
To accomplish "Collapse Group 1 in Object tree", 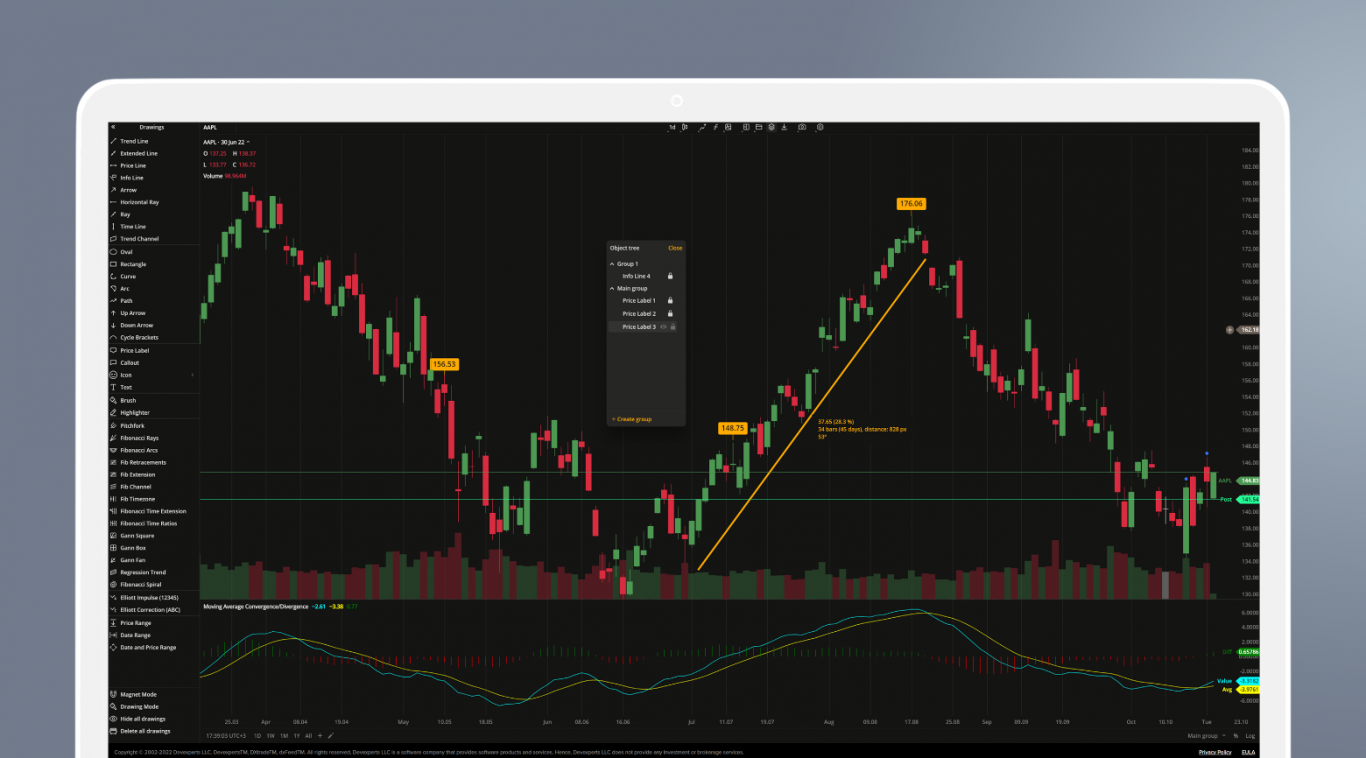I will (x=612, y=264).
